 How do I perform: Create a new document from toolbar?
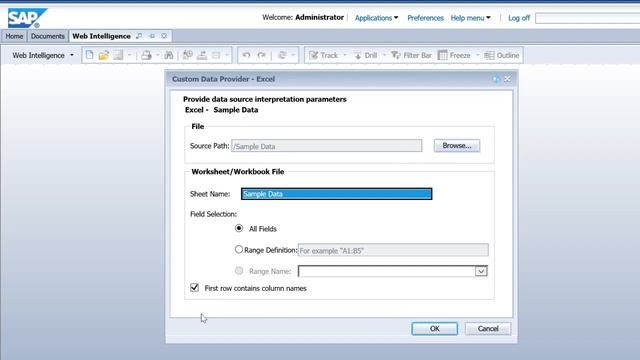[89, 55]
